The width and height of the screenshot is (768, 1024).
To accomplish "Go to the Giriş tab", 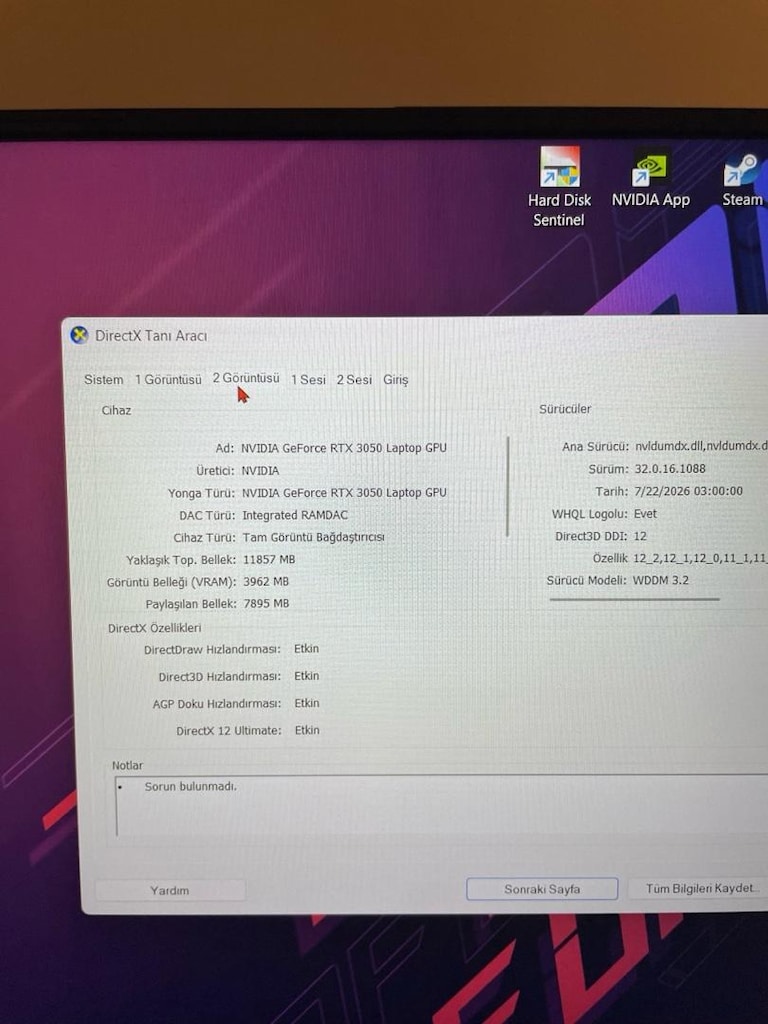I will click(x=396, y=379).
